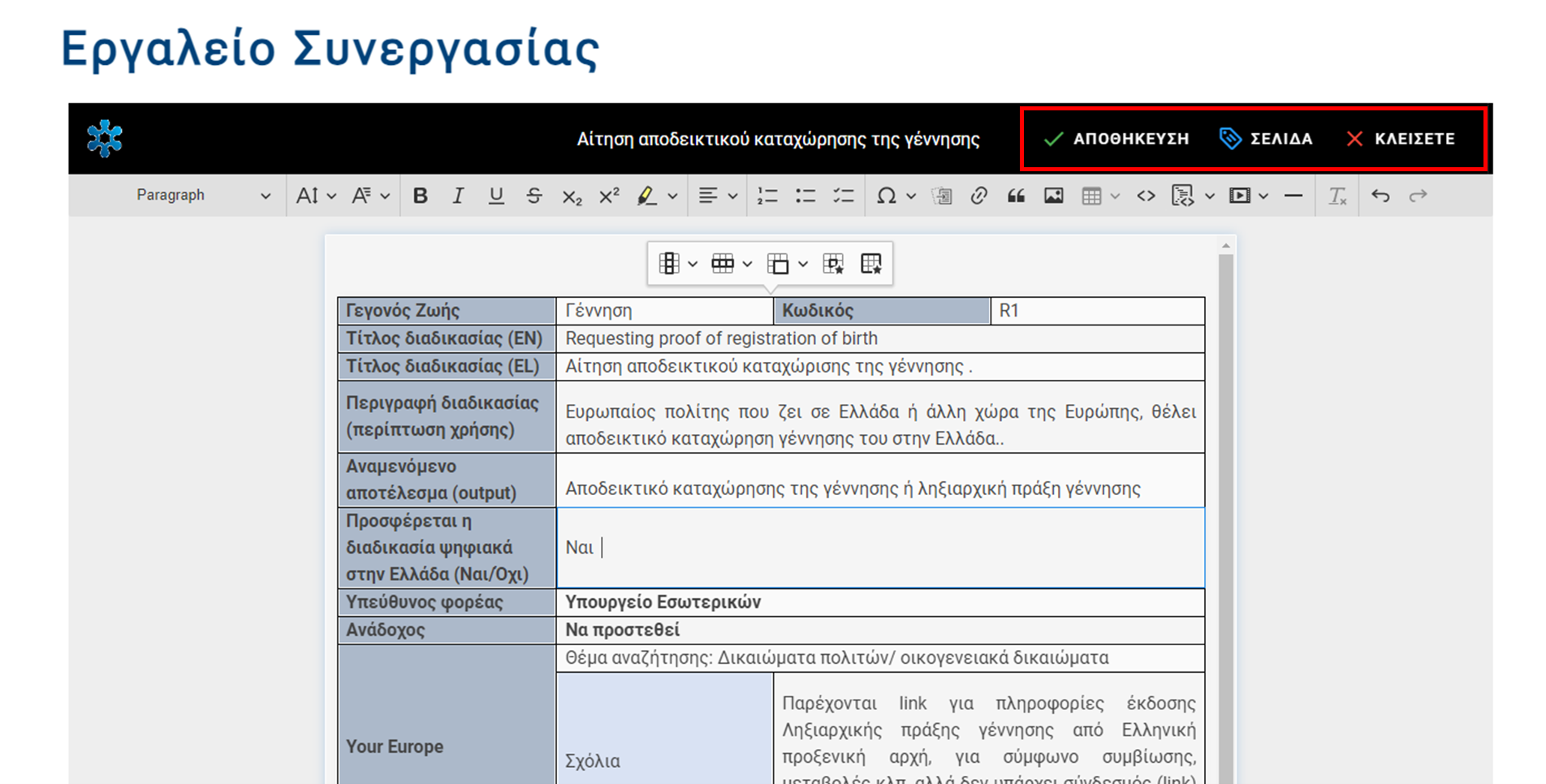Image resolution: width=1546 pixels, height=784 pixels.
Task: Open the table row dropdown
Action: coord(732,264)
